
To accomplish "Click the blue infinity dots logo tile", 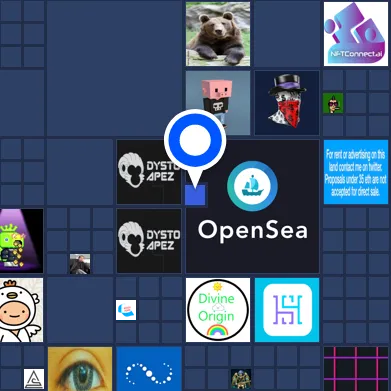I will 149,369.
